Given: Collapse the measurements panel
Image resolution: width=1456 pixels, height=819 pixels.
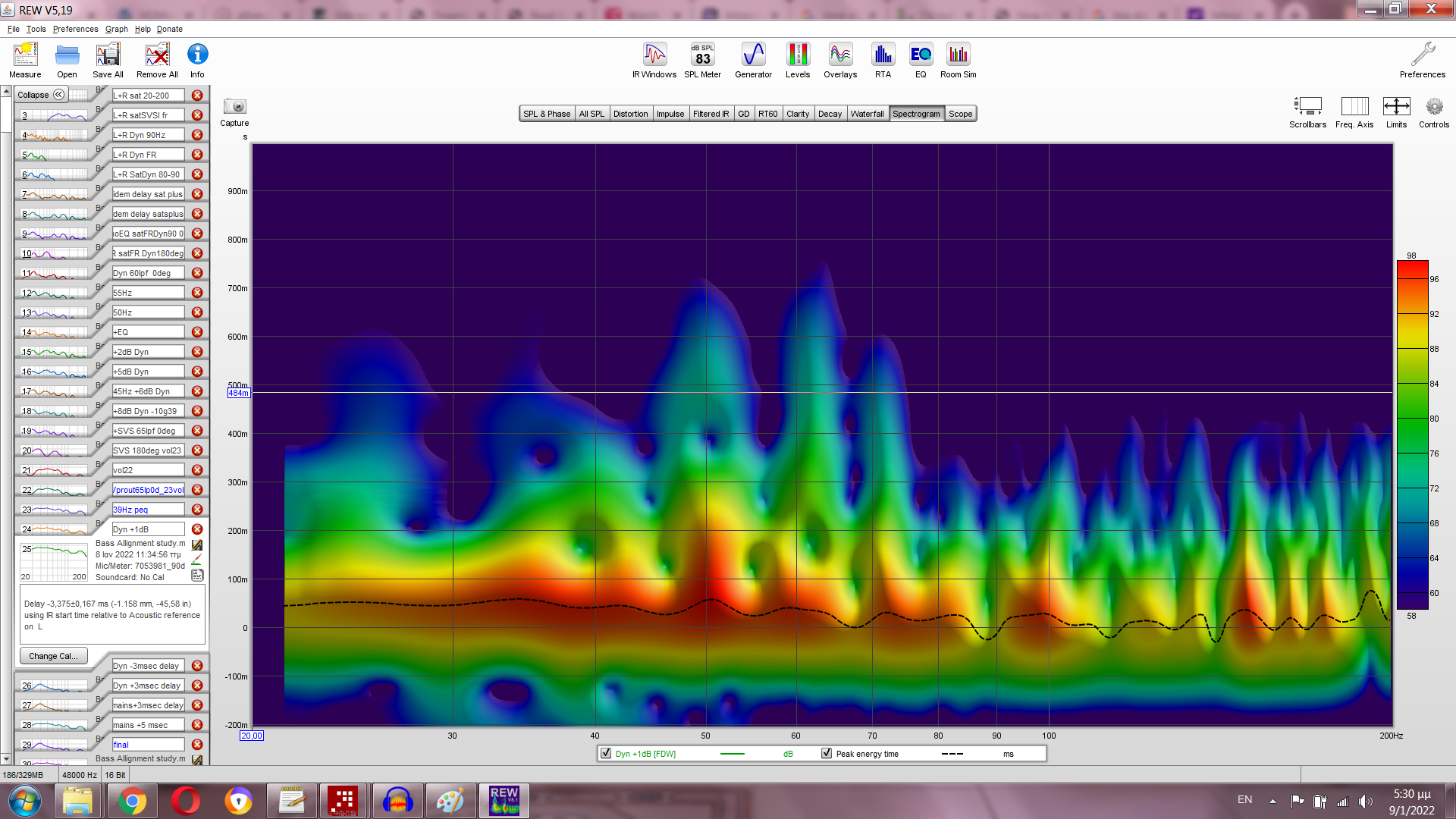Looking at the screenshot, I should (x=42, y=95).
